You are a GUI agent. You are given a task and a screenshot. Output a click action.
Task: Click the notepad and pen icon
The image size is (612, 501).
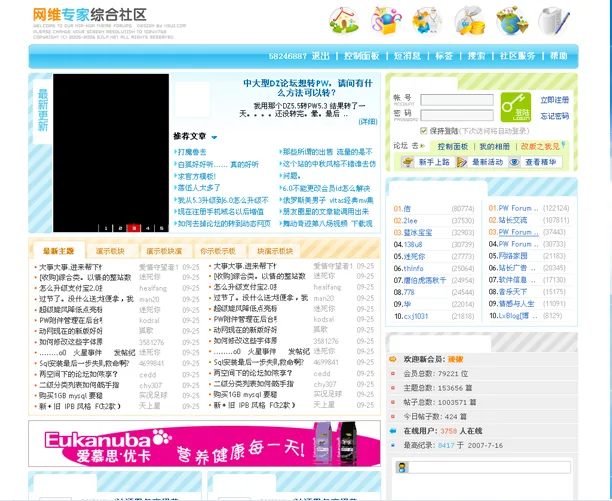click(x=551, y=19)
